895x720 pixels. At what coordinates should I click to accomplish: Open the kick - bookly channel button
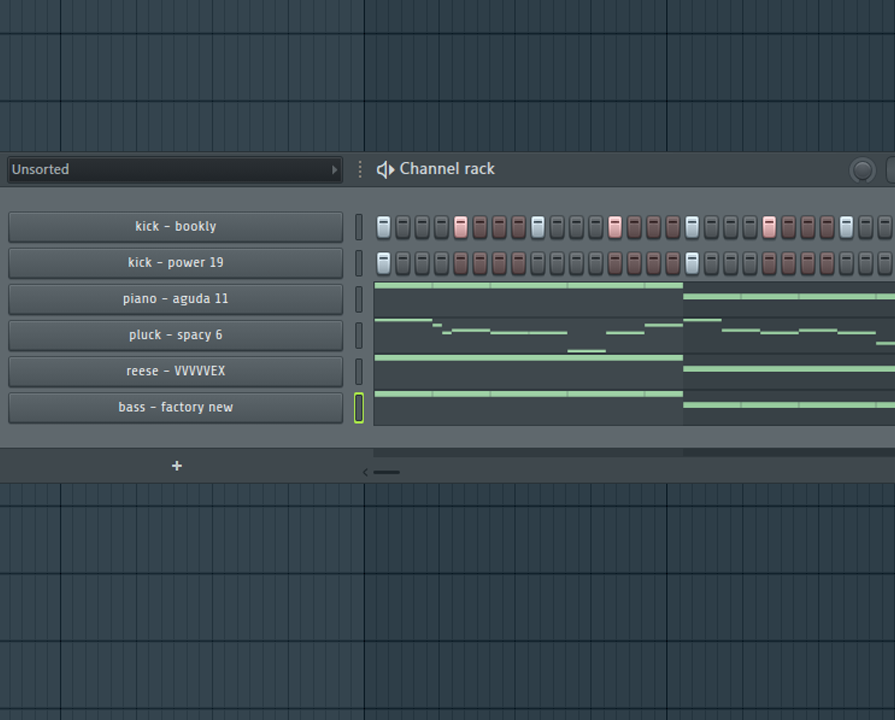tap(175, 227)
